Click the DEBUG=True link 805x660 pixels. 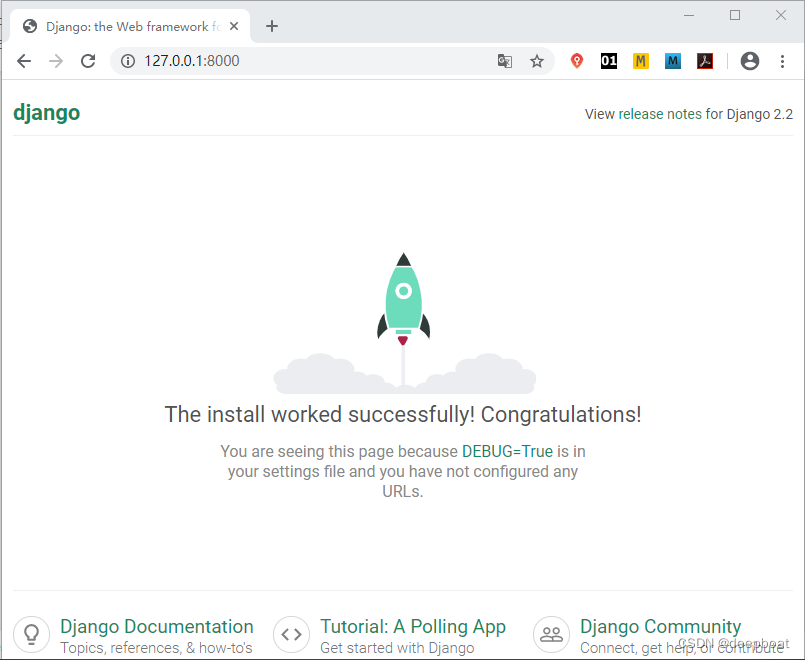tap(507, 451)
